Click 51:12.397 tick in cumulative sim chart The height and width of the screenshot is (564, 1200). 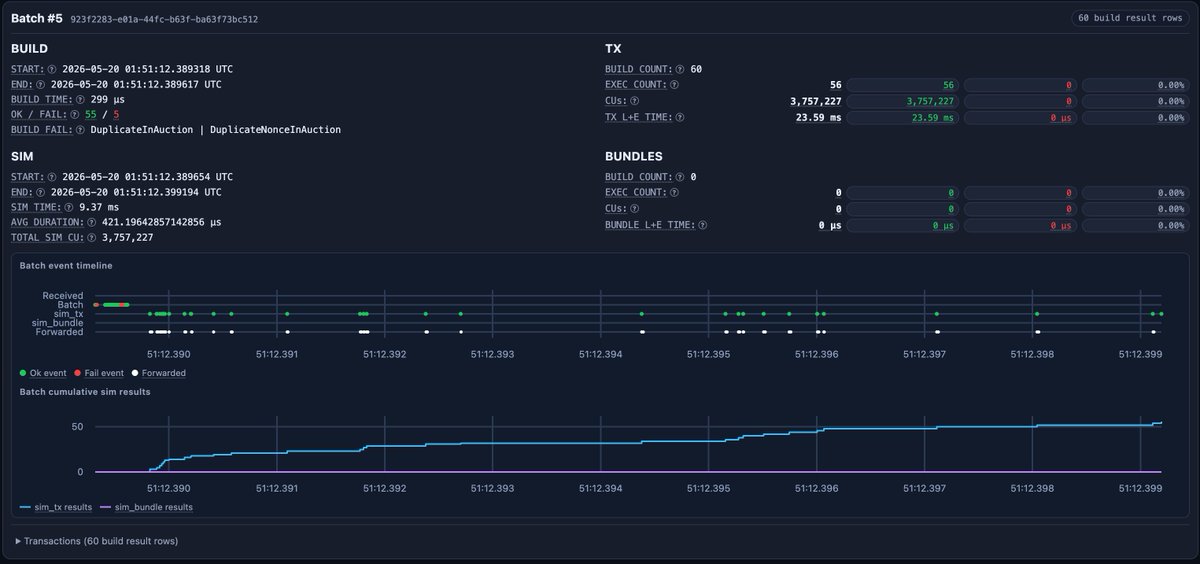pyautogui.click(x=925, y=488)
